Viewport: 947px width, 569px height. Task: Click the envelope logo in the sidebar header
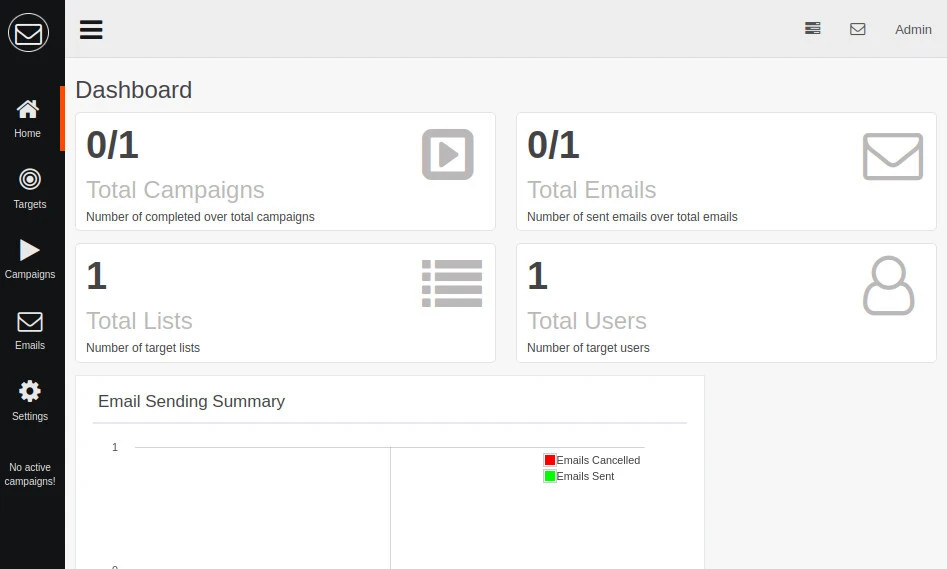point(29,33)
